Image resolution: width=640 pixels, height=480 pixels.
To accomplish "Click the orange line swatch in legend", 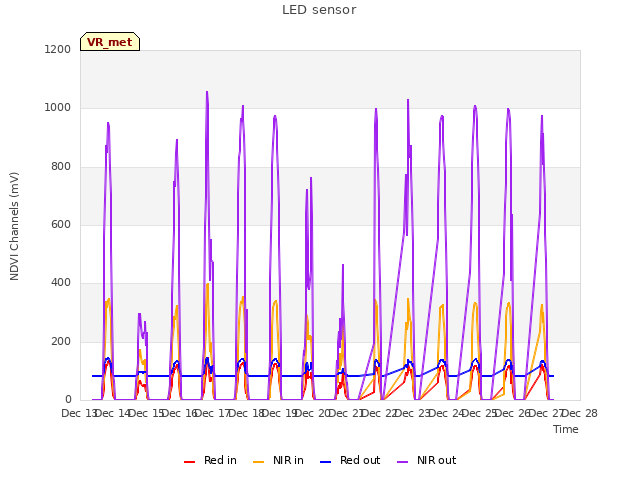I will [258, 462].
